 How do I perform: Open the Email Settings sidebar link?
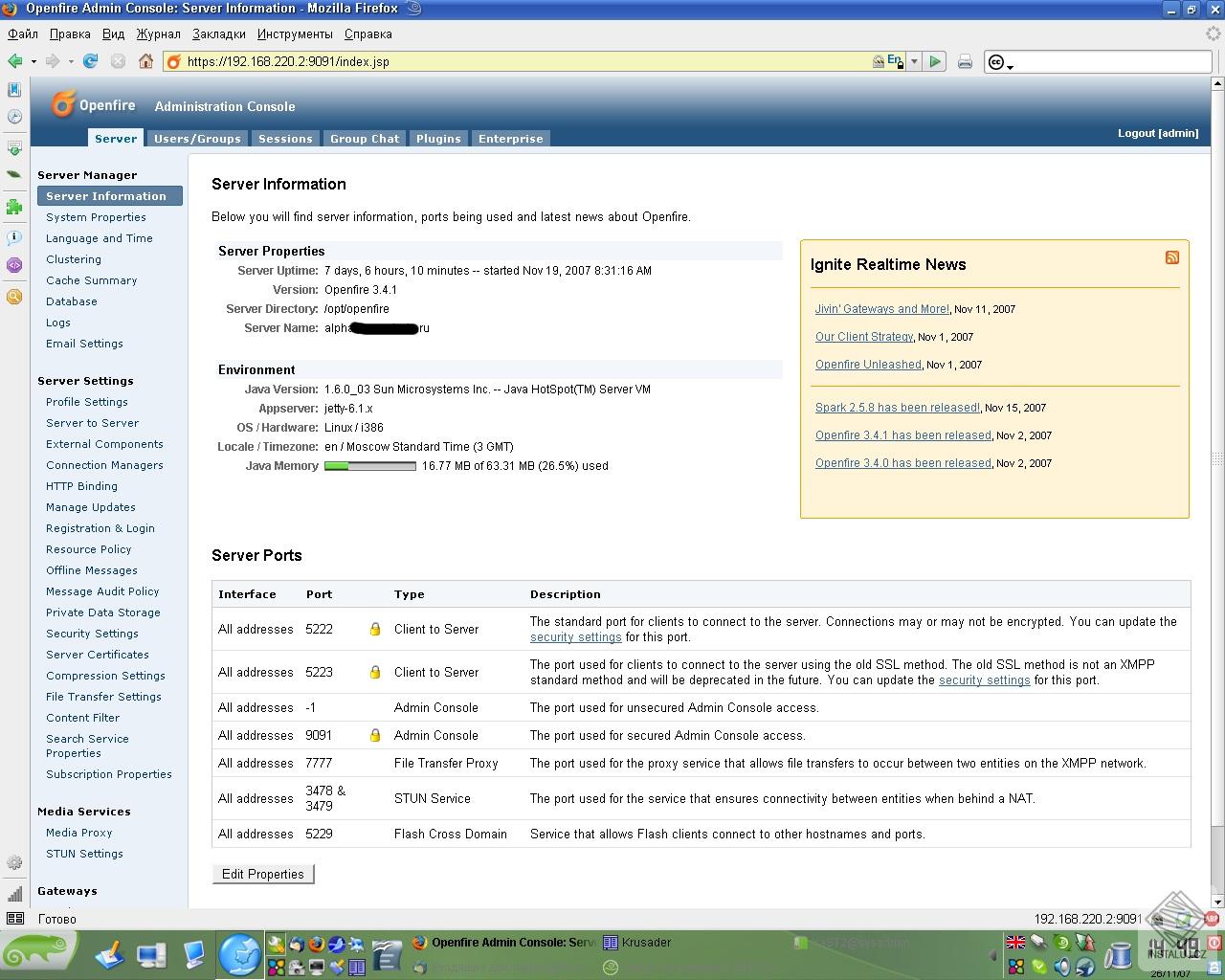[84, 344]
